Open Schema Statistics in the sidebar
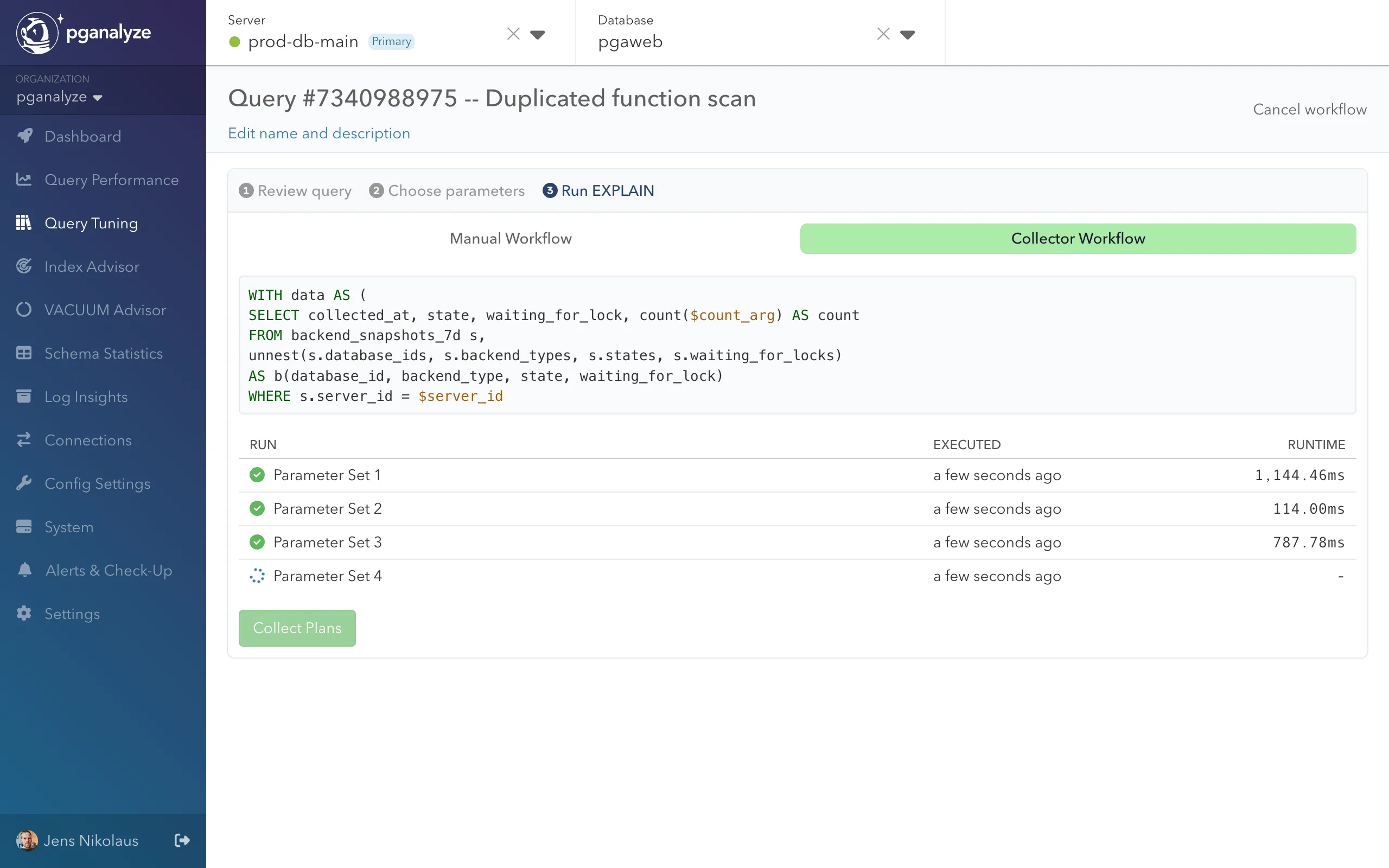 pyautogui.click(x=103, y=354)
